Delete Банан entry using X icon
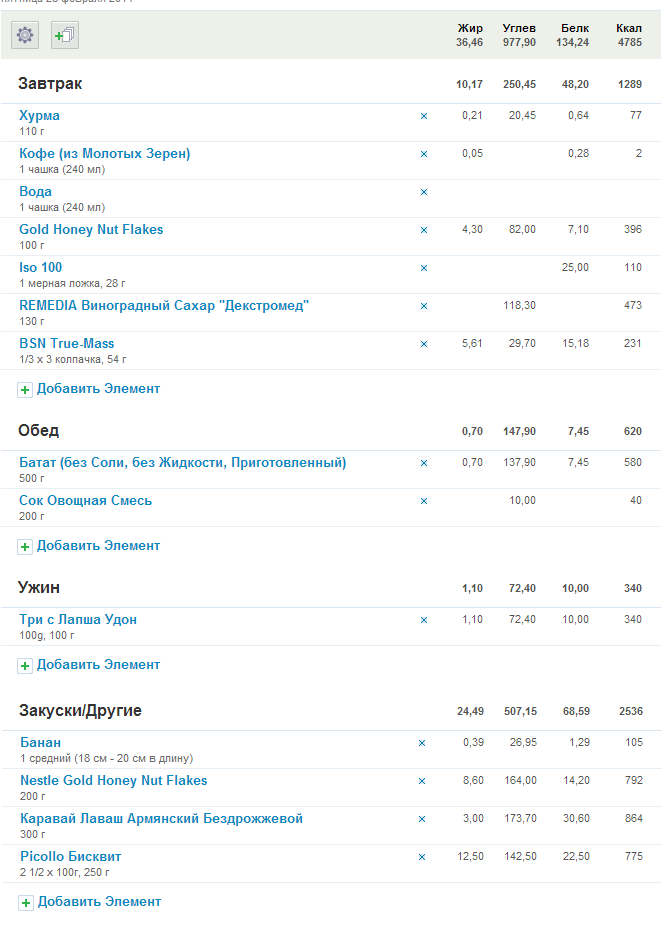 [x=422, y=743]
